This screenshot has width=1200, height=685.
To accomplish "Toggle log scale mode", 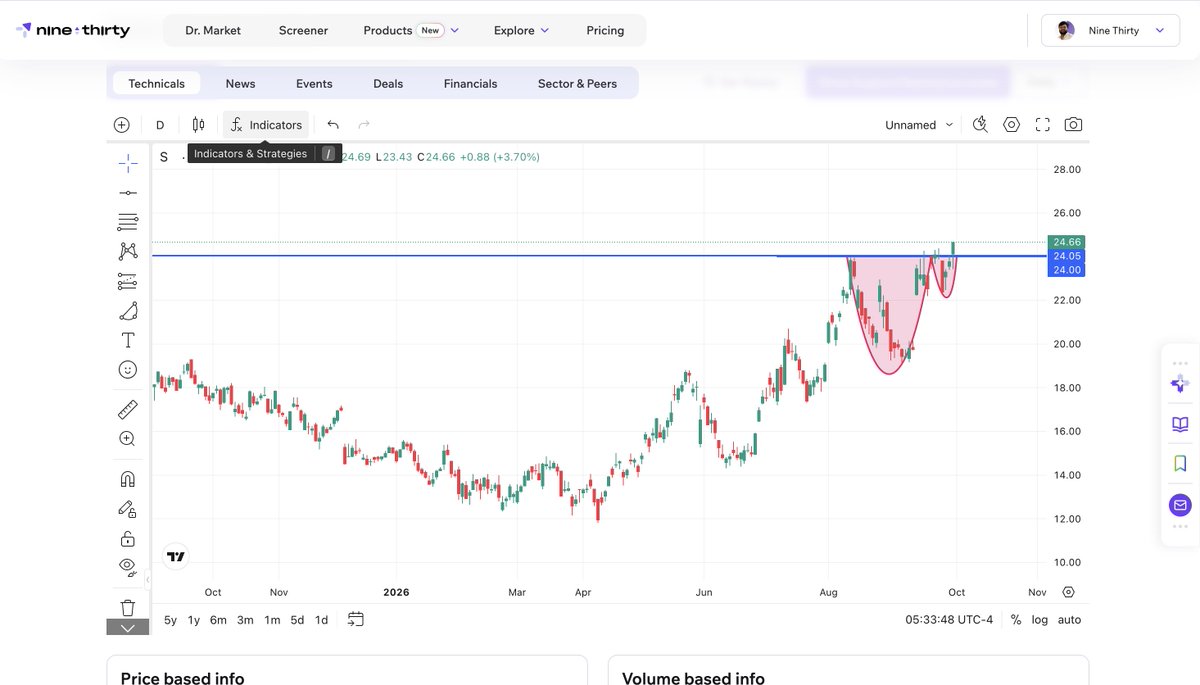I will coord(1040,620).
